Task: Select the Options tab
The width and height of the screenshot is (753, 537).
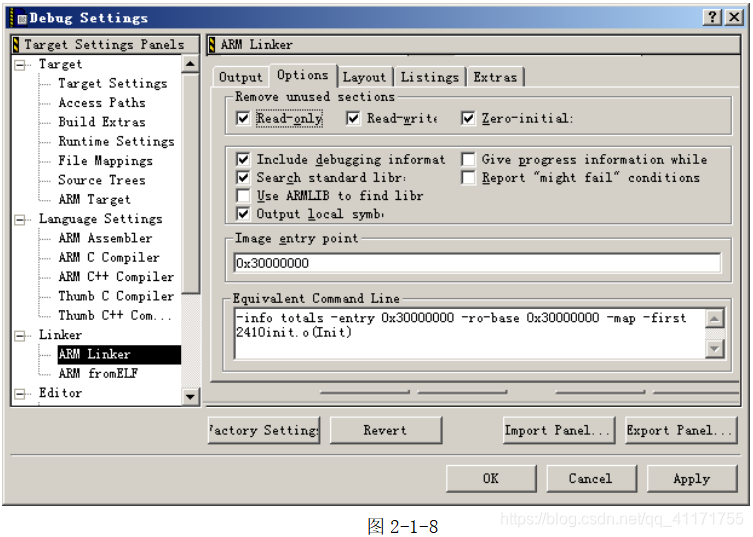Action: 303,75
